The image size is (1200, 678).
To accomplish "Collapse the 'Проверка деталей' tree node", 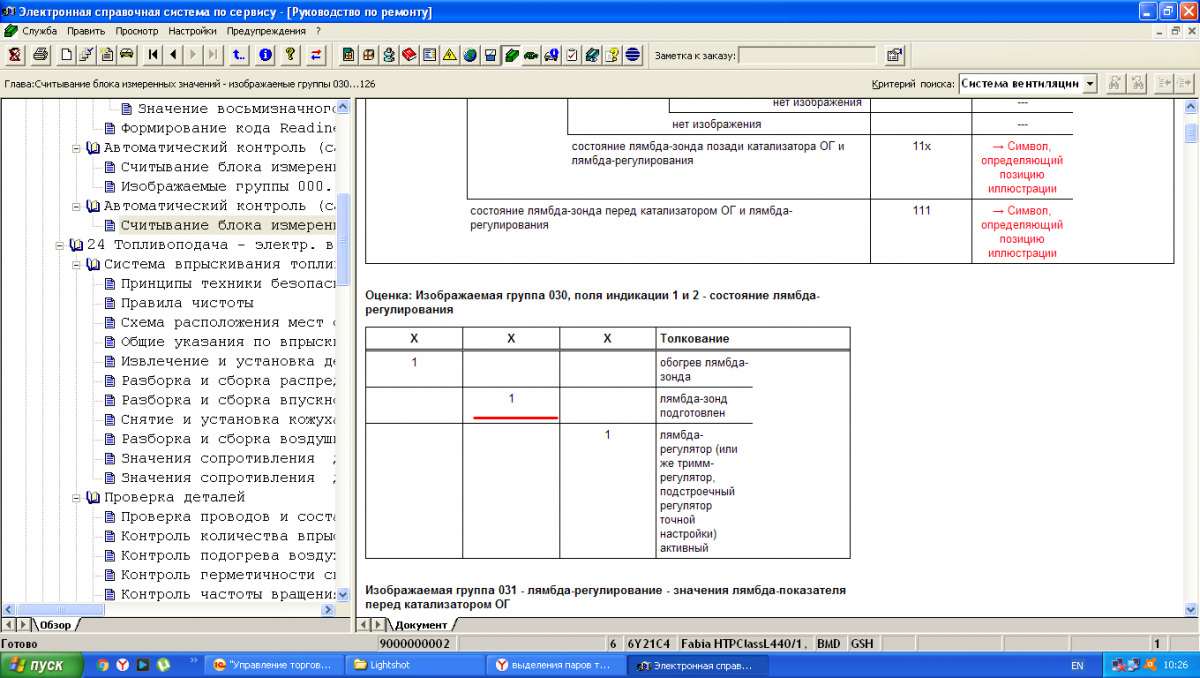I will tap(78, 497).
